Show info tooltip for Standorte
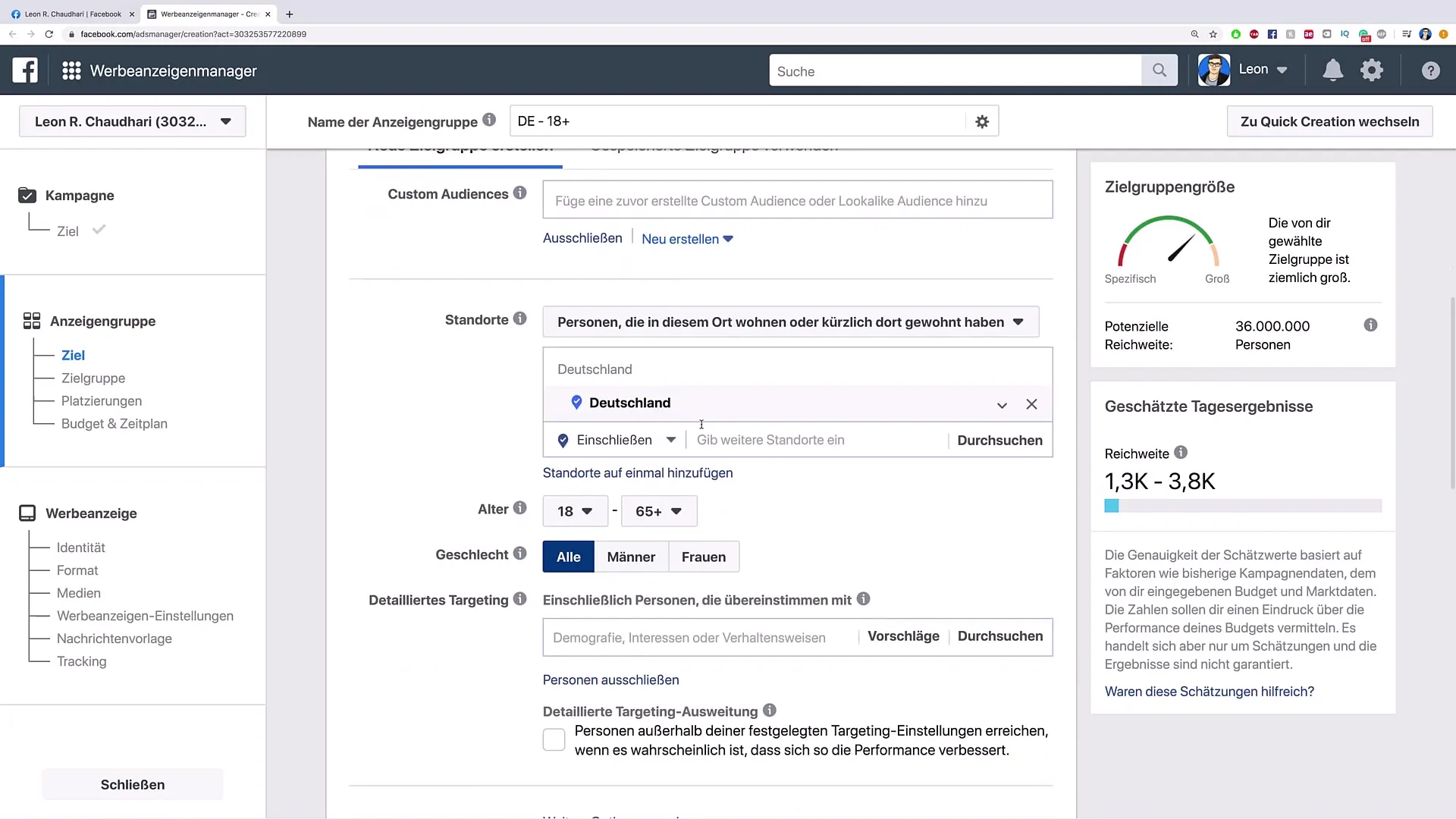1456x819 pixels. click(519, 318)
